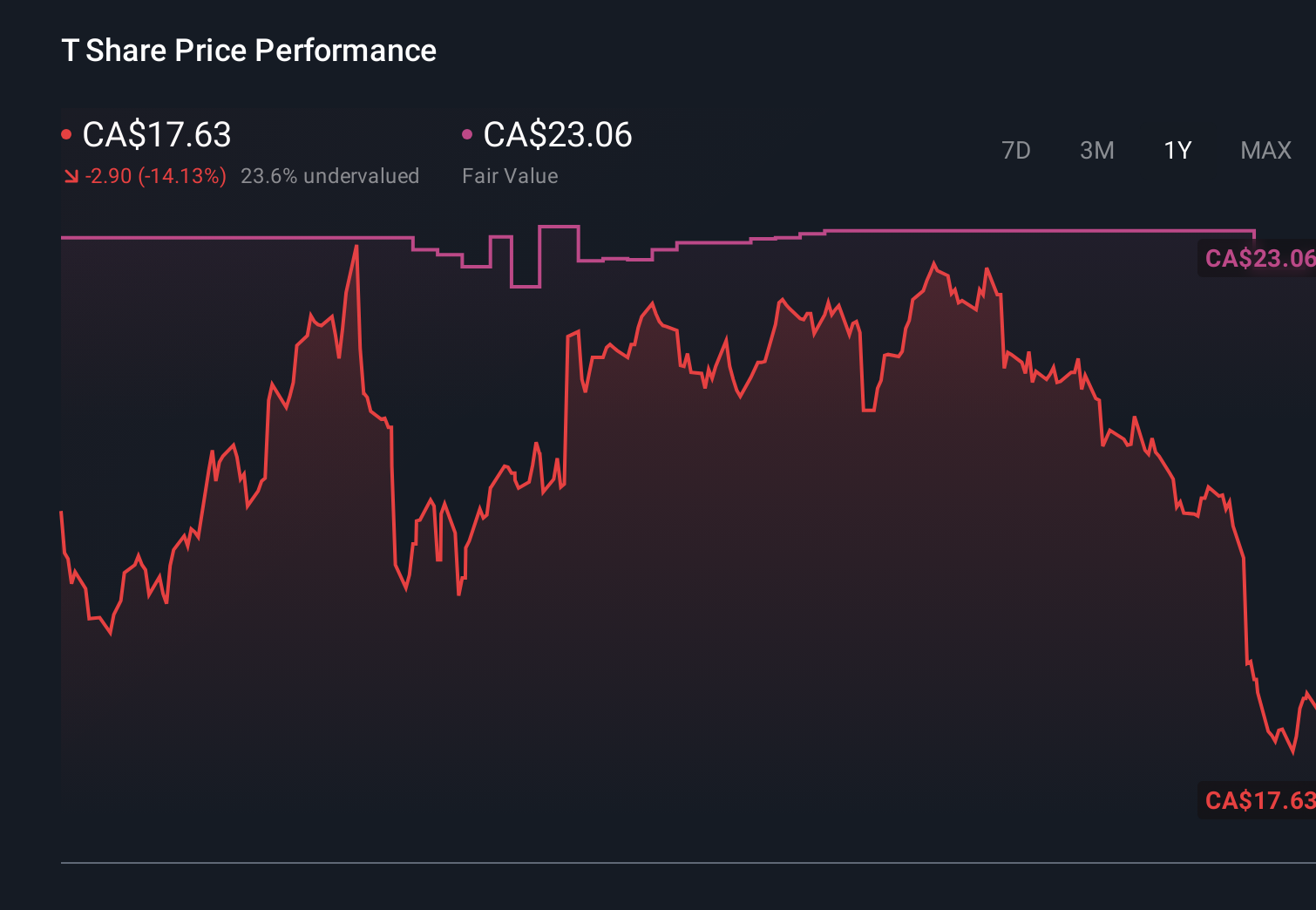
Task: Select the CA$23.06 fair value label badge
Action: pyautogui.click(x=1258, y=258)
